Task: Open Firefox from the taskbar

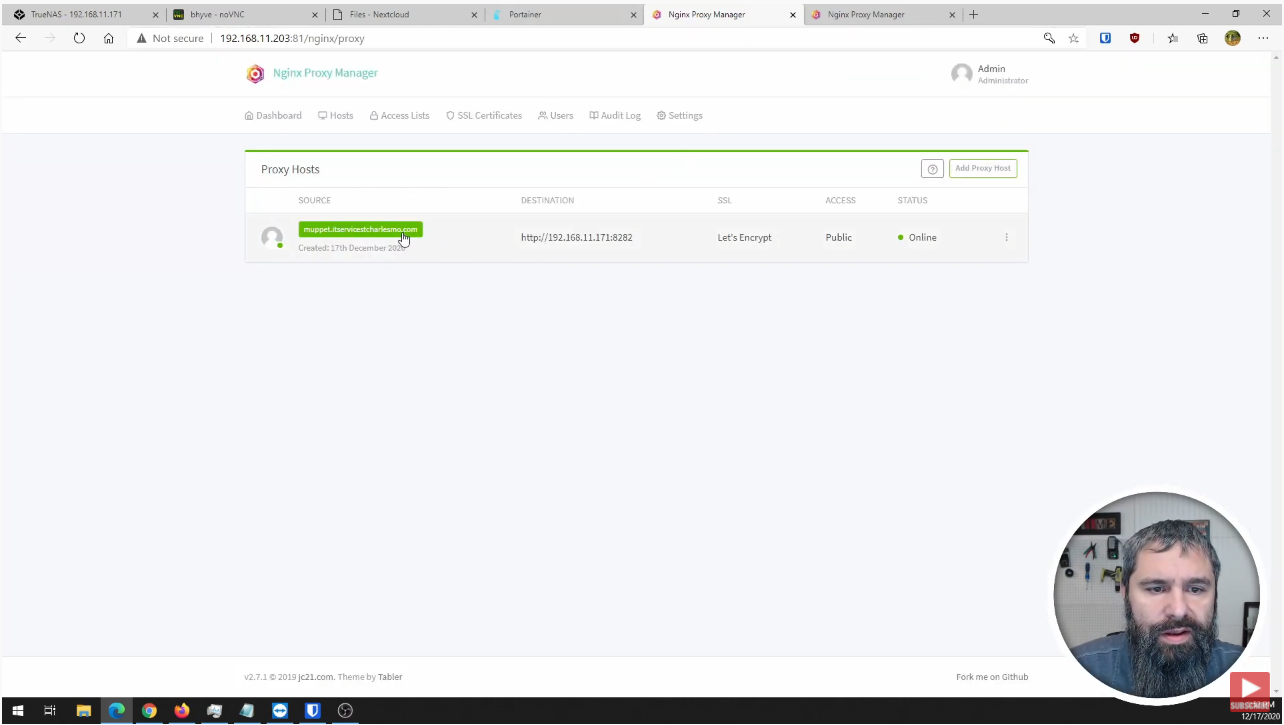Action: [182, 711]
